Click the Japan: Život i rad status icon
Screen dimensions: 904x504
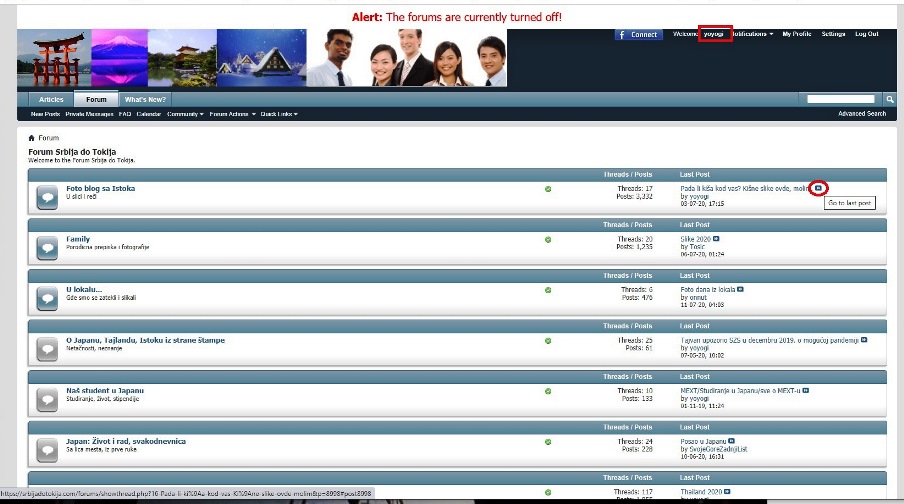[47, 450]
